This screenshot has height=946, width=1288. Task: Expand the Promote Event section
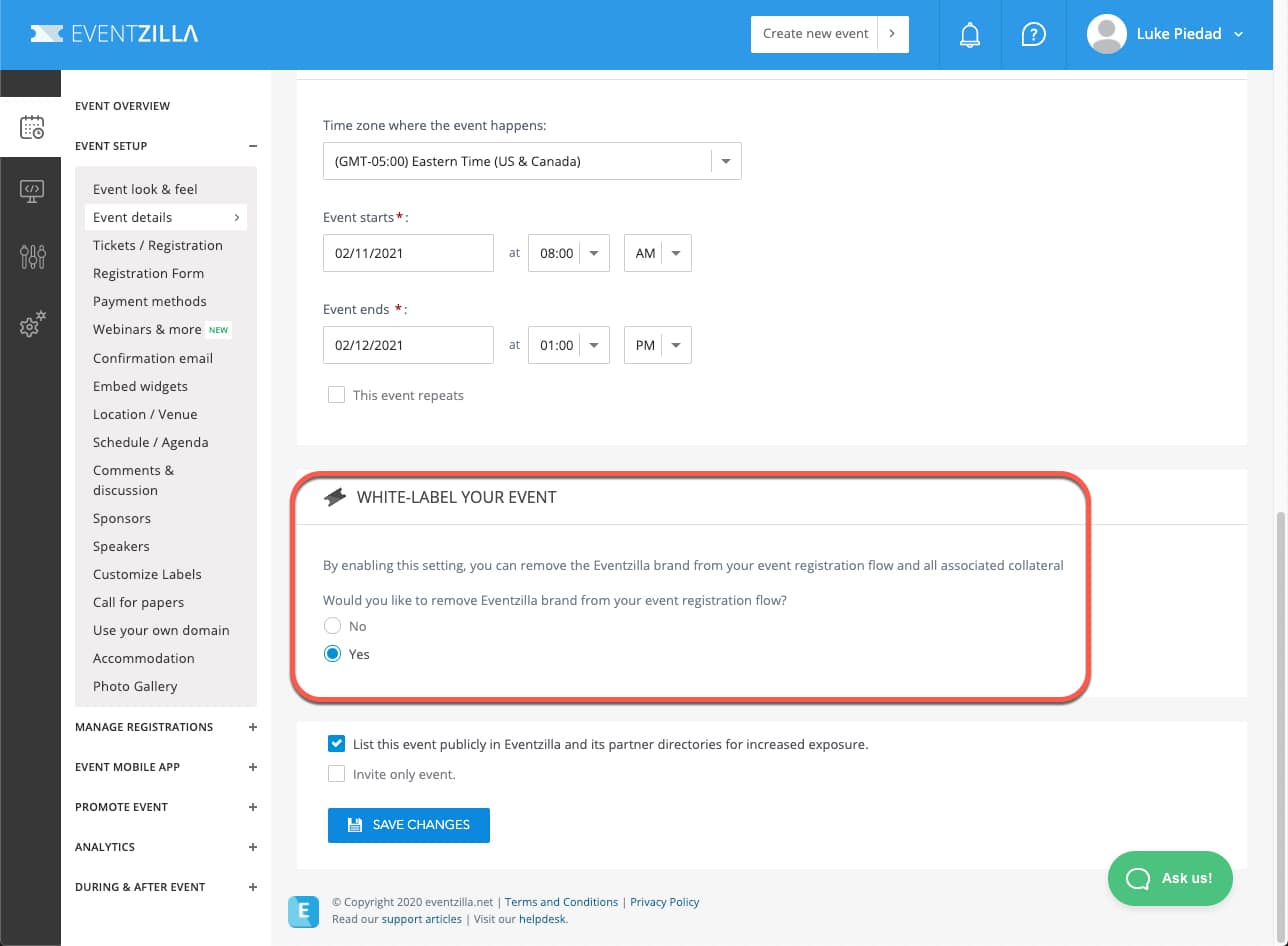(x=253, y=807)
